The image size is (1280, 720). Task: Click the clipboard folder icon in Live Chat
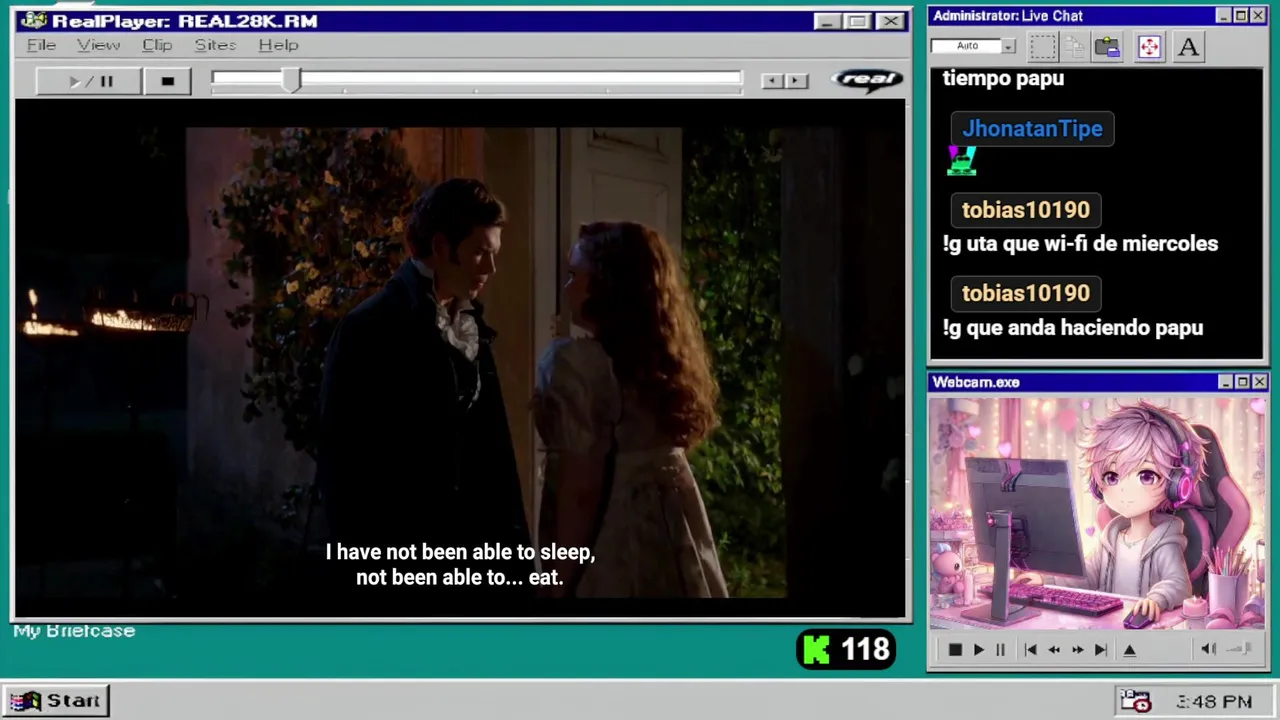[x=1107, y=46]
